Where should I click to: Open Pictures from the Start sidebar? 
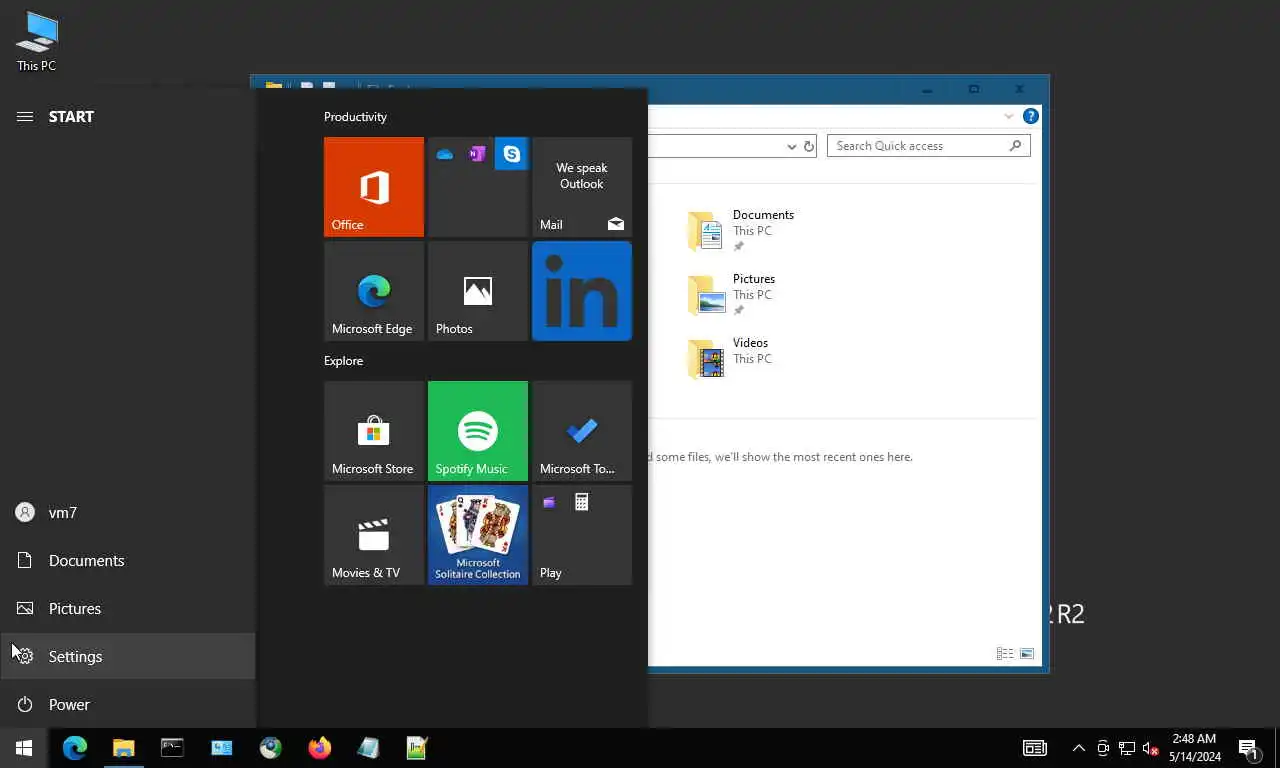[x=128, y=609]
